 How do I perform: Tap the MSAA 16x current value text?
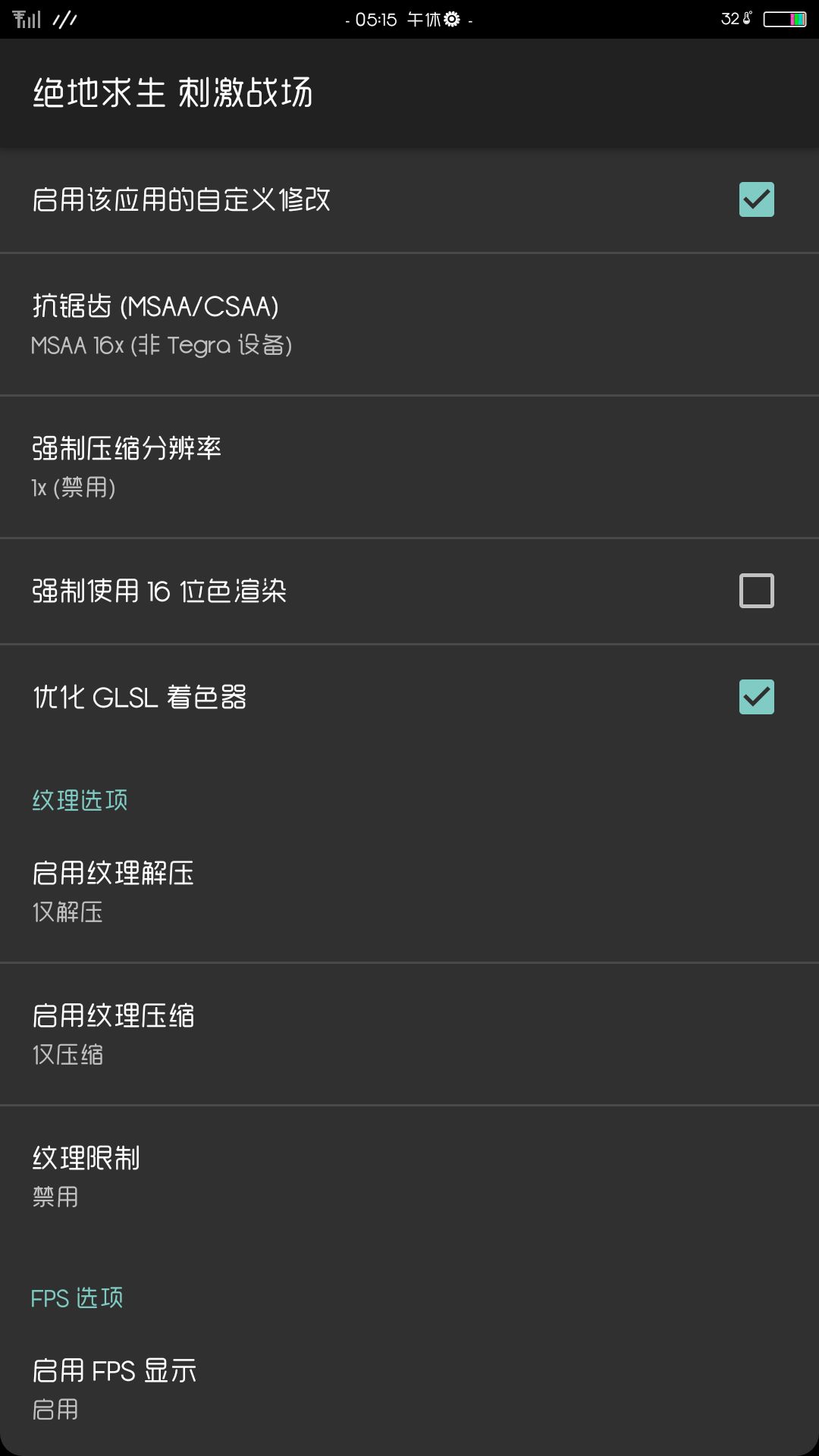[162, 345]
